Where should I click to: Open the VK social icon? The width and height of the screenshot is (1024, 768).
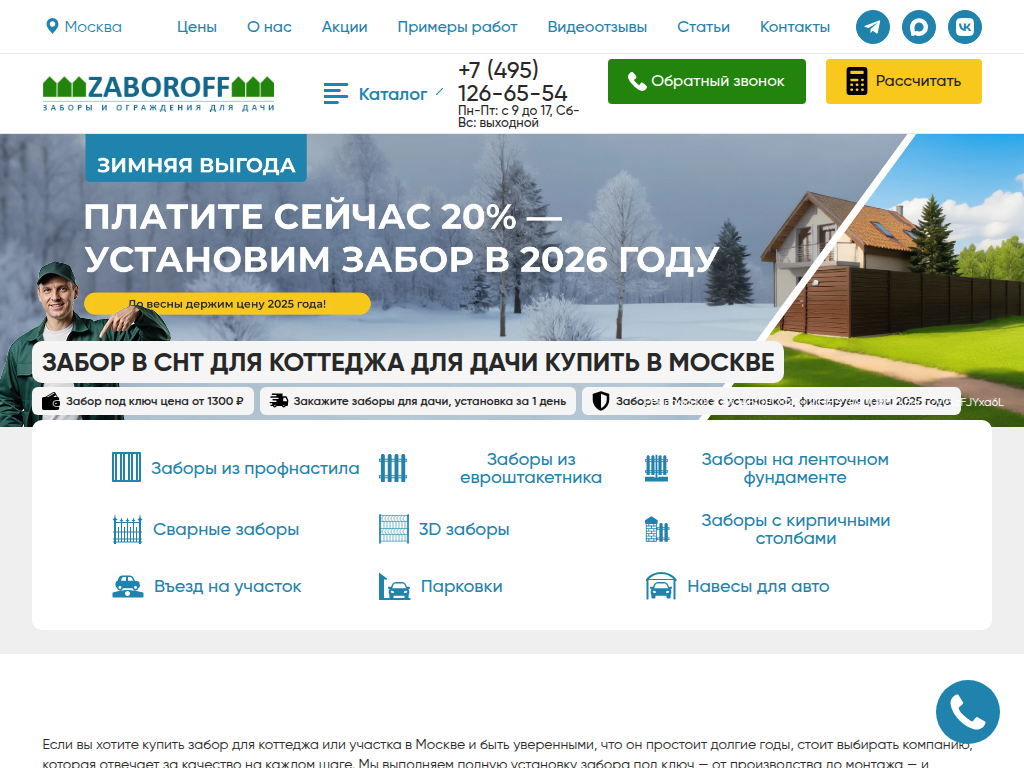point(965,27)
